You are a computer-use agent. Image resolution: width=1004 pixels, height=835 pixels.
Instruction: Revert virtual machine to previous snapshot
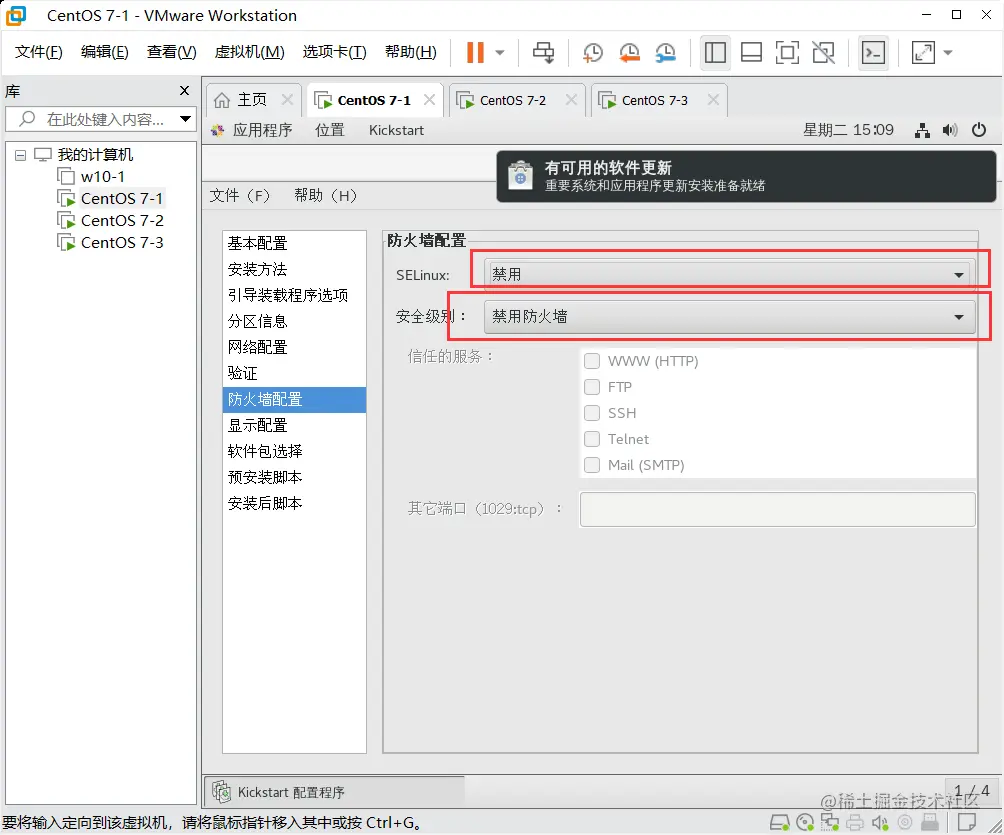[x=629, y=53]
